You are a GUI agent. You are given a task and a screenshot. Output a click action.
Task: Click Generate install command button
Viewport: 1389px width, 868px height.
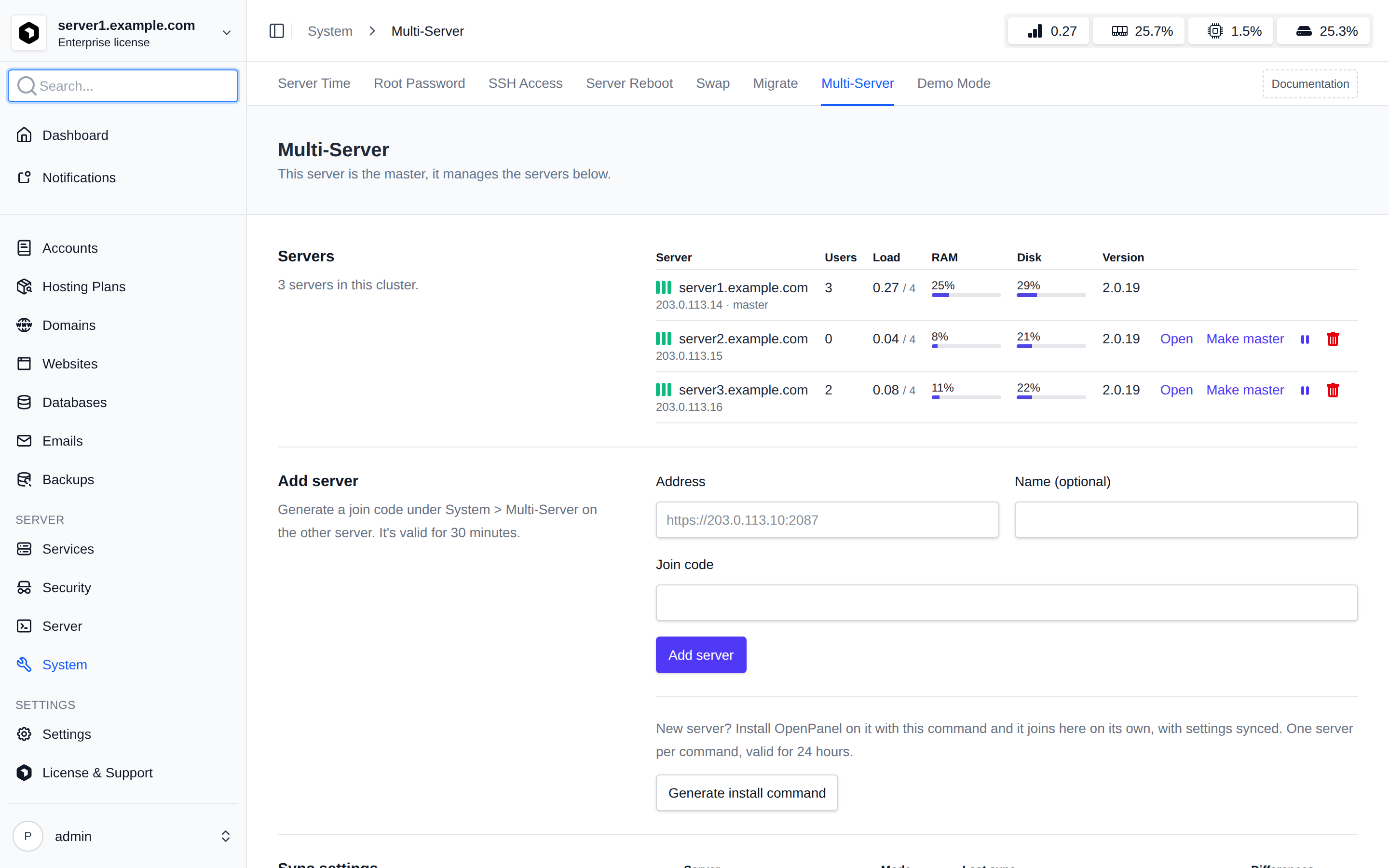point(747,793)
